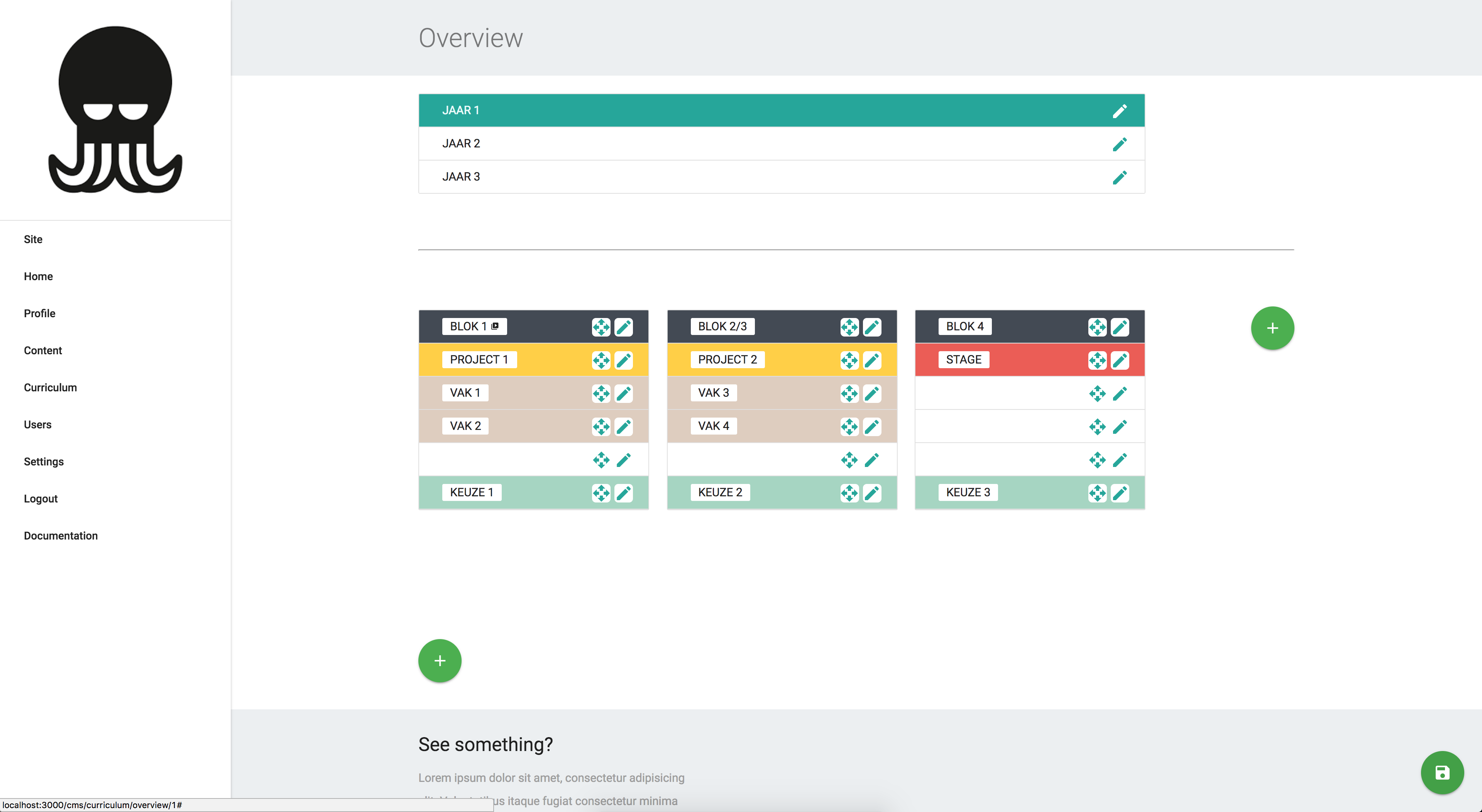Add a new row with bottom plus button
1482x812 pixels.
440,661
